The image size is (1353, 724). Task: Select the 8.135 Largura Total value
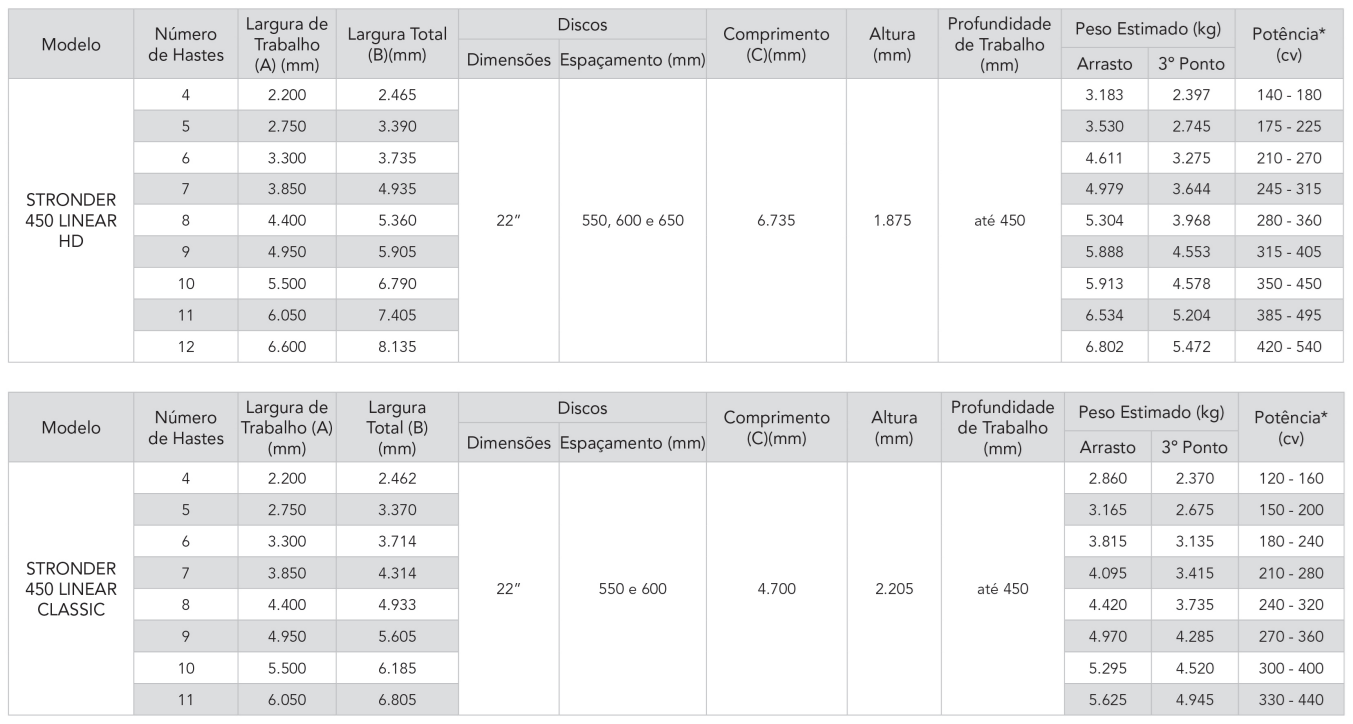(397, 348)
